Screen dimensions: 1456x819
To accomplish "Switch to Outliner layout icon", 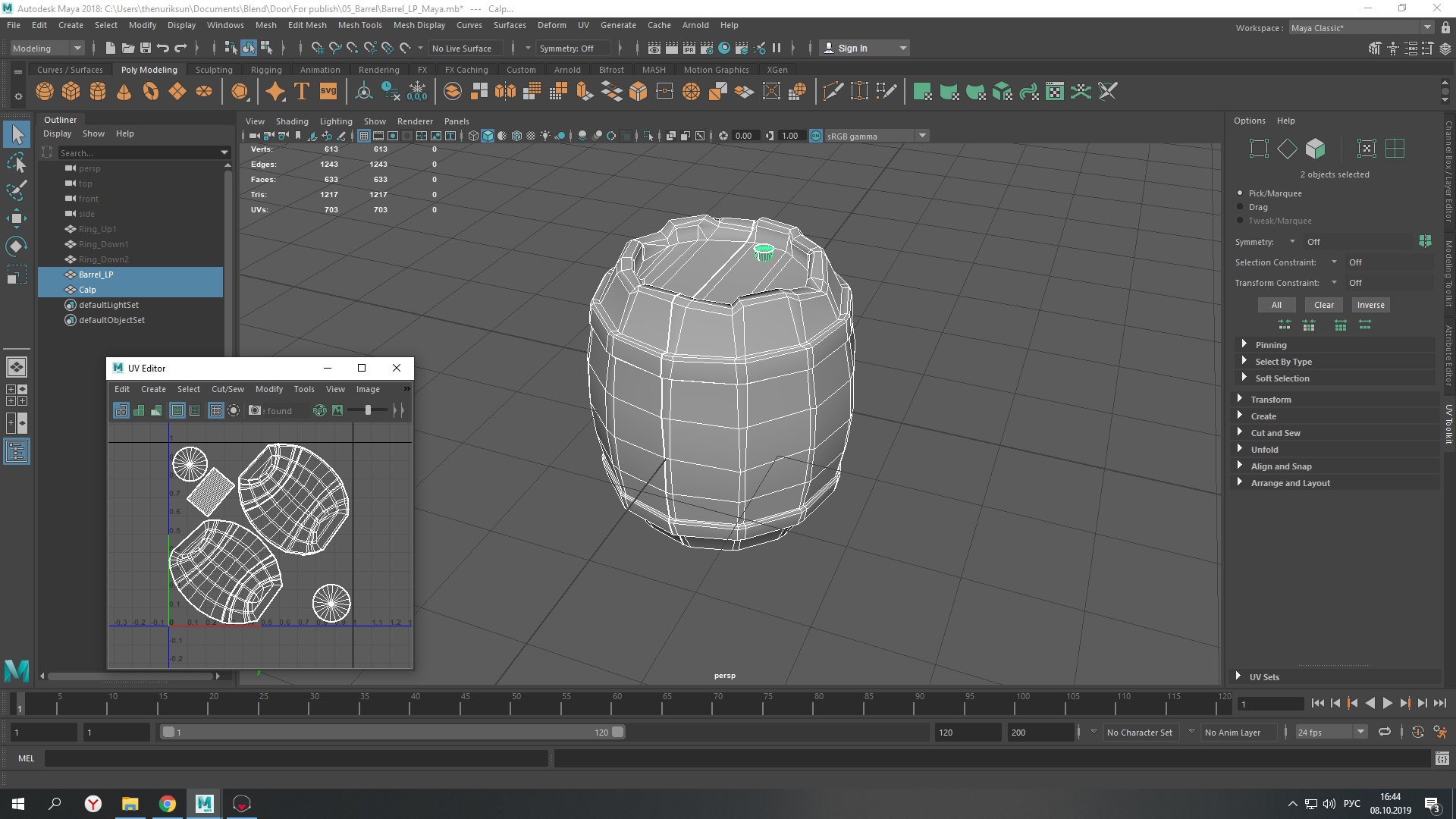I will tap(17, 452).
